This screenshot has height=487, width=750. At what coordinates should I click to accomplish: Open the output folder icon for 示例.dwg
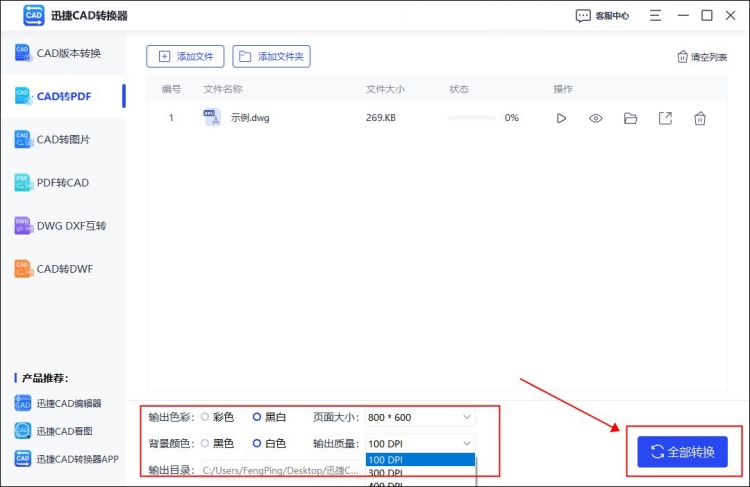point(630,118)
